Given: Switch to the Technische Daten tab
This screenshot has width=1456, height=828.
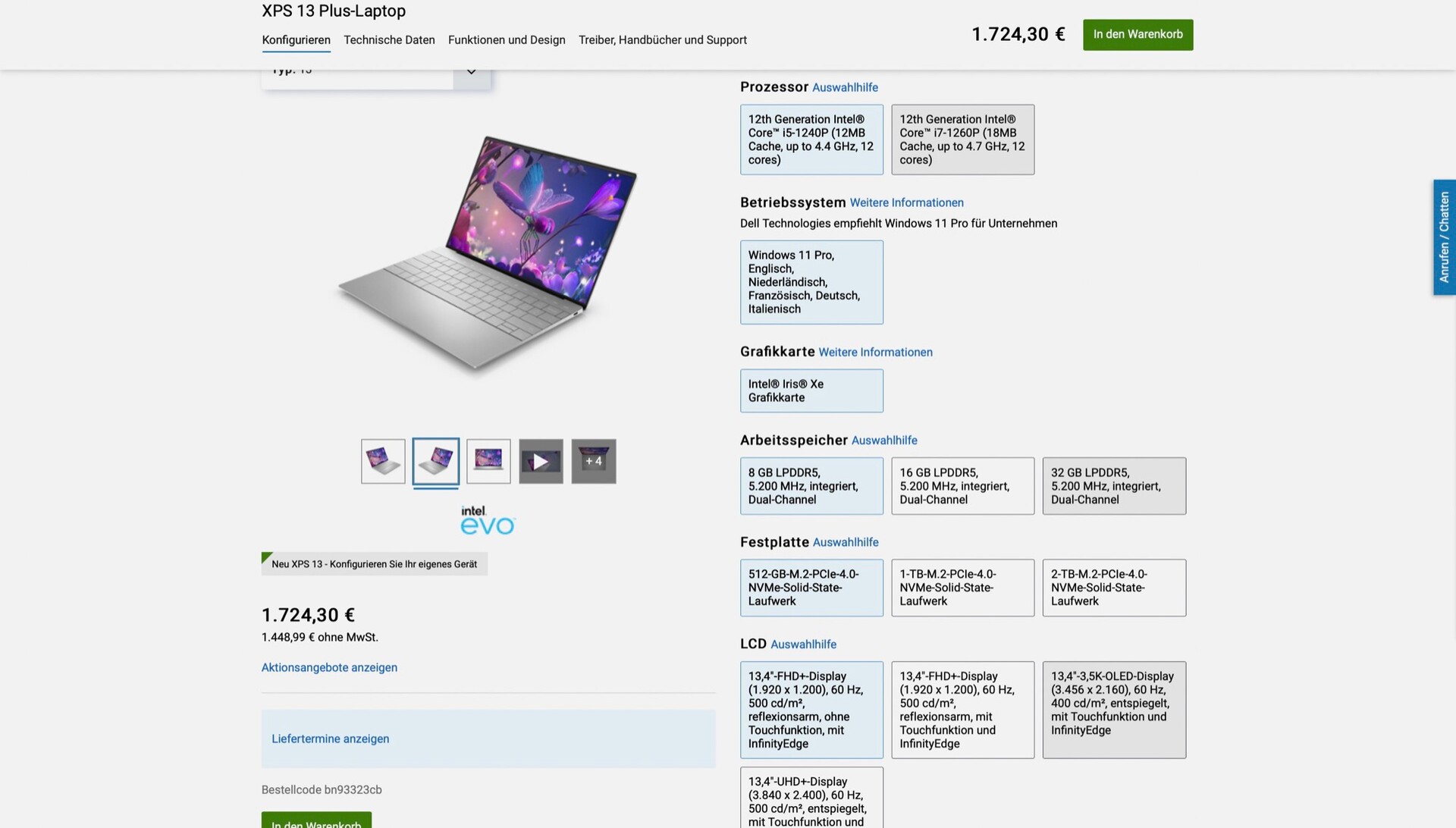Looking at the screenshot, I should coord(389,40).
